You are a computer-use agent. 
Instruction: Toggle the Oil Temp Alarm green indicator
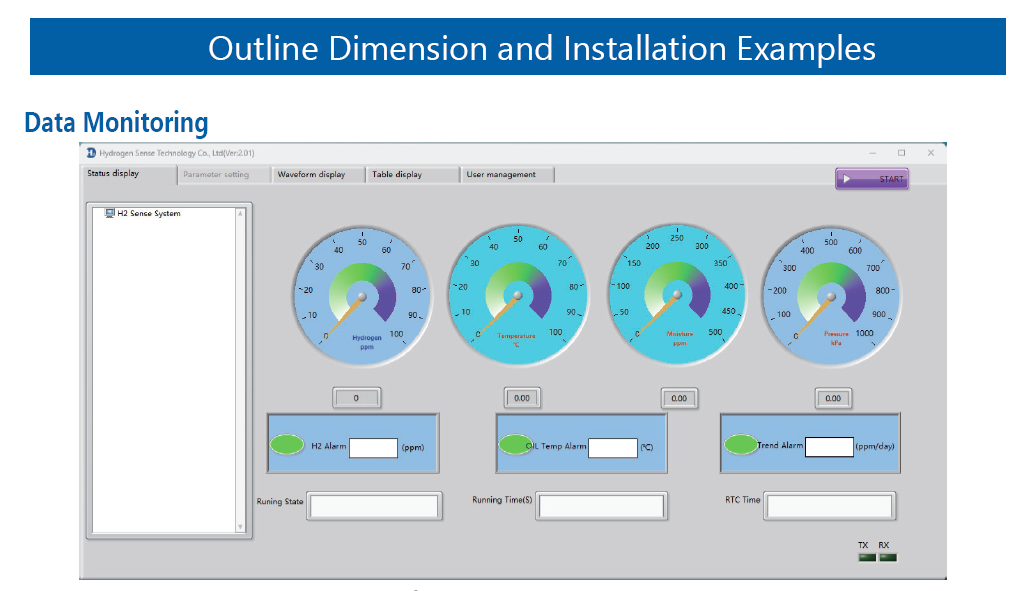(515, 445)
